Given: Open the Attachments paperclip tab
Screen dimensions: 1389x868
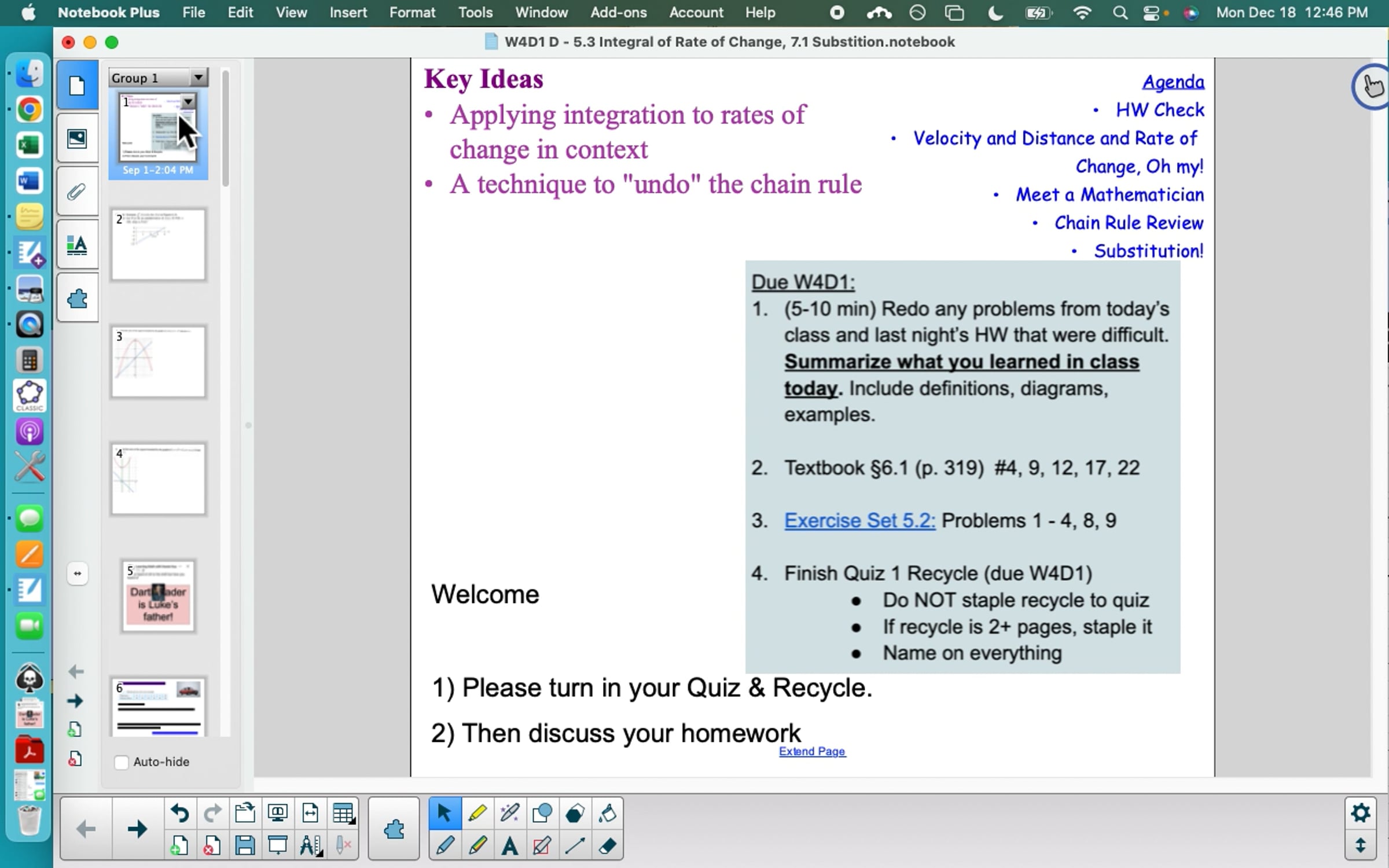Looking at the screenshot, I should [77, 192].
